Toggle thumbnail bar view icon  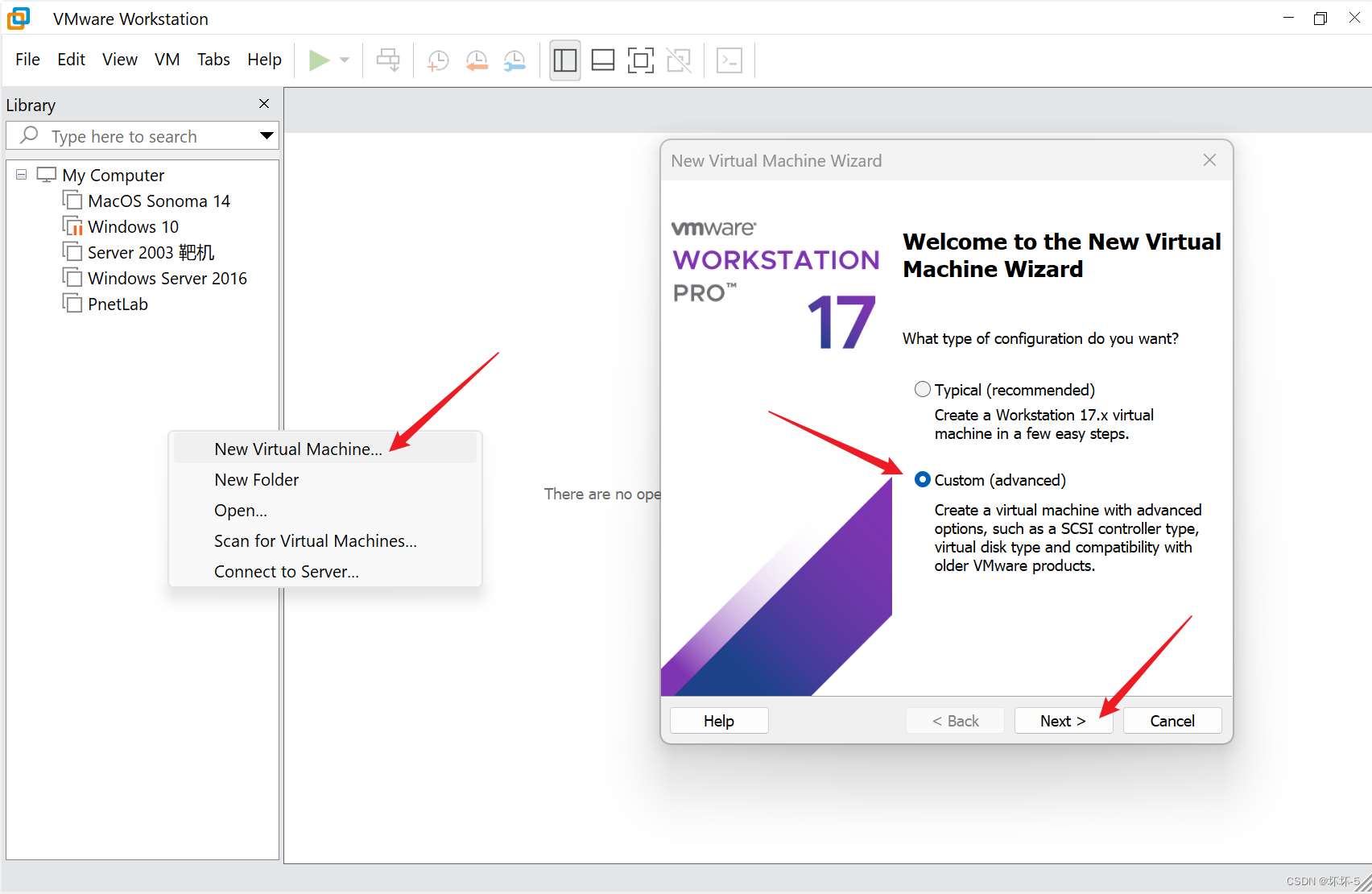(x=603, y=60)
